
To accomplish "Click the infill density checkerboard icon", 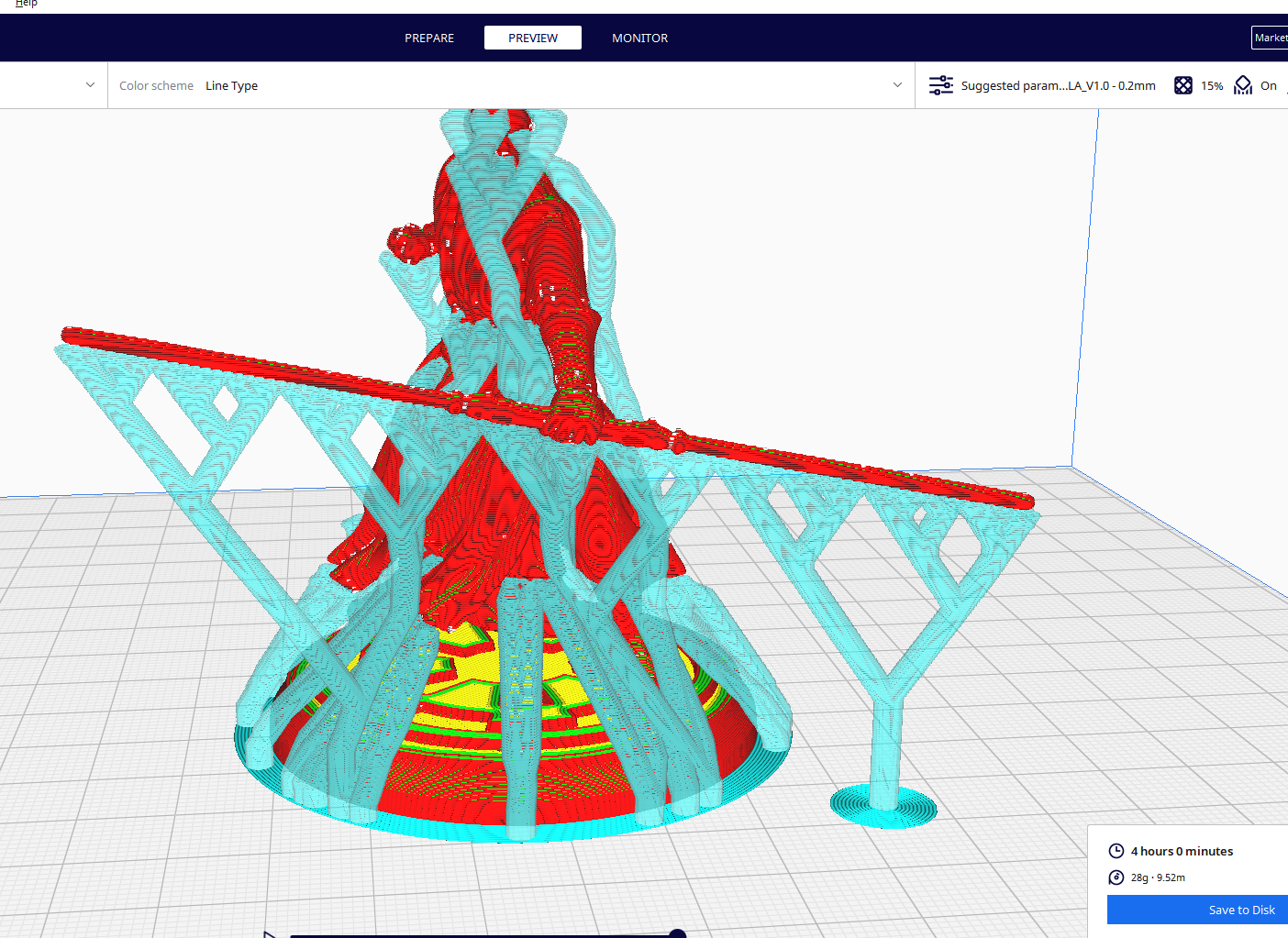I will [1183, 84].
